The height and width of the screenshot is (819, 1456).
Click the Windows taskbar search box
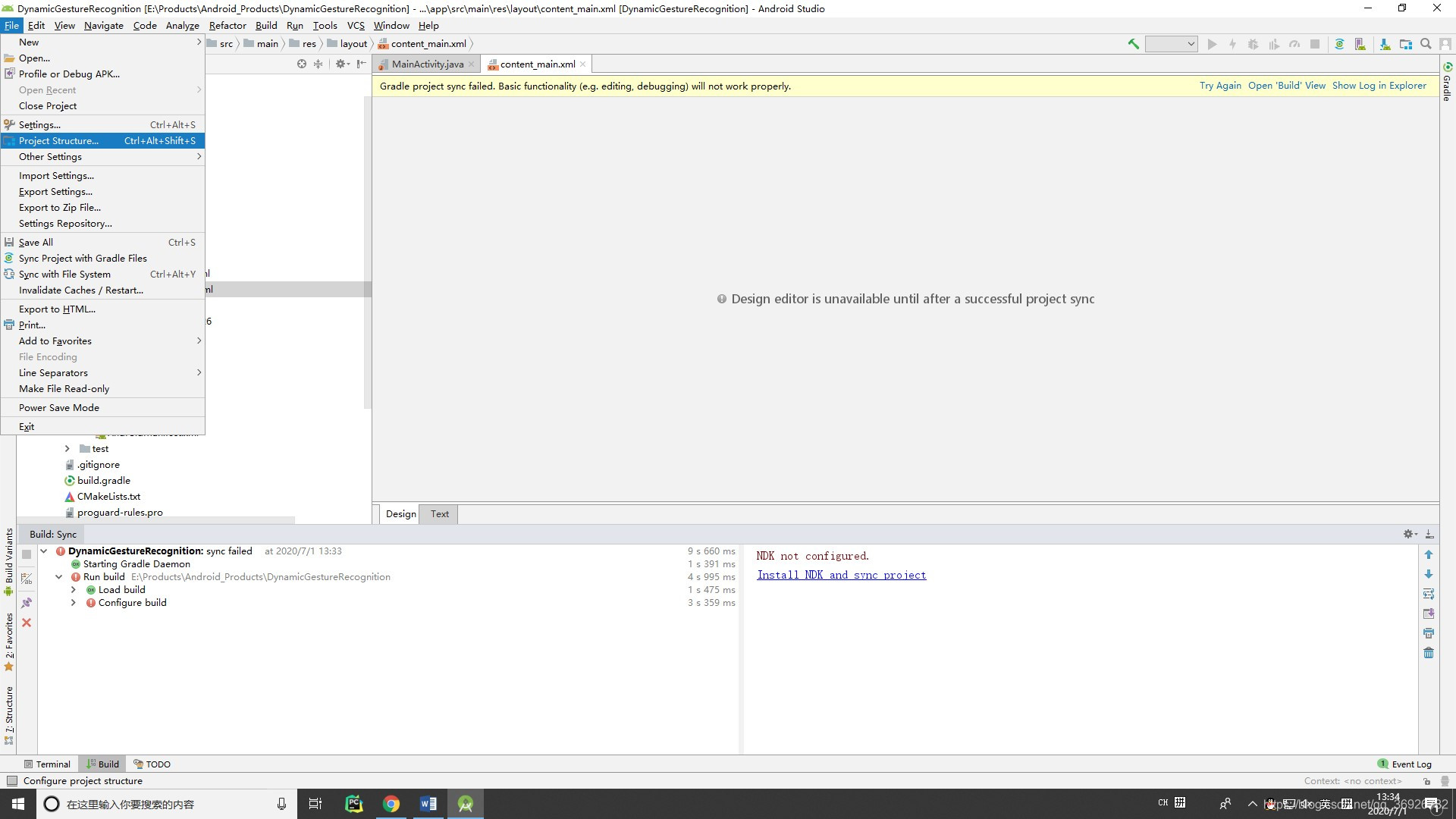pos(166,804)
